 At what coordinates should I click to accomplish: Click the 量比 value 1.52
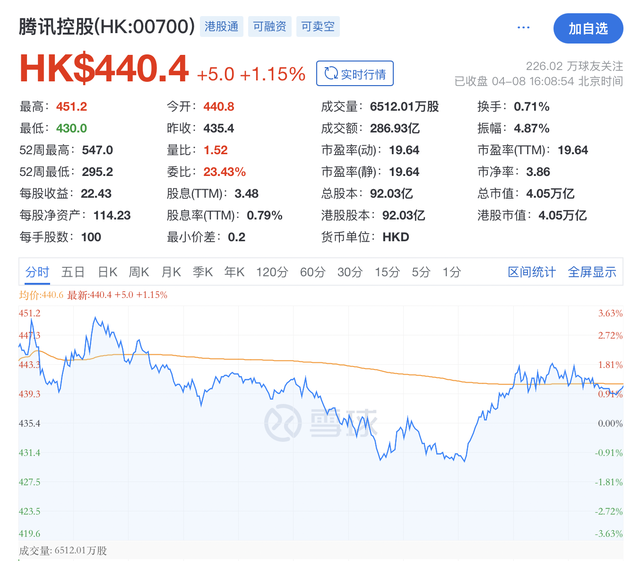pos(216,150)
